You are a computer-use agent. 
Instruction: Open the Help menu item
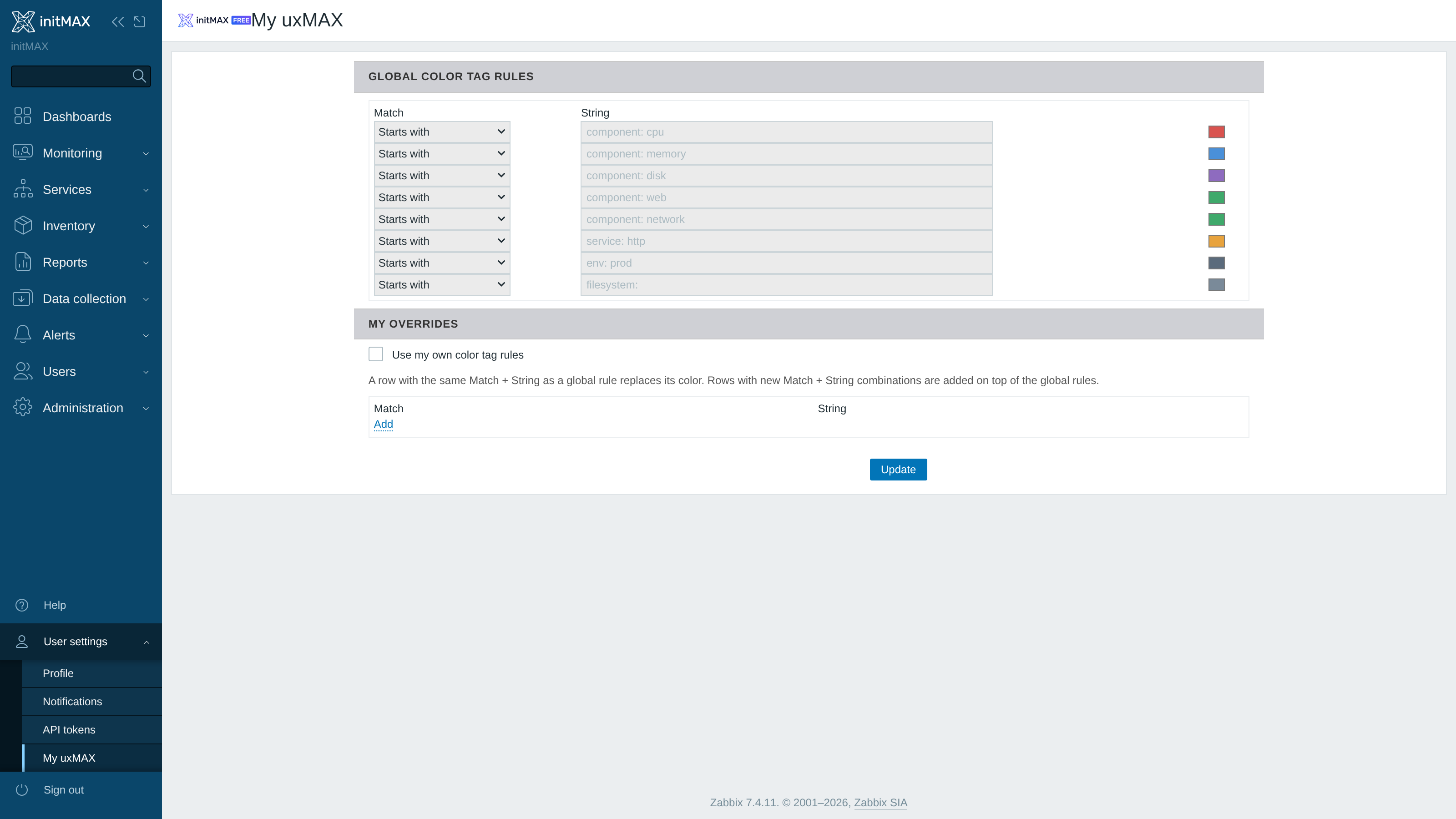click(x=81, y=605)
